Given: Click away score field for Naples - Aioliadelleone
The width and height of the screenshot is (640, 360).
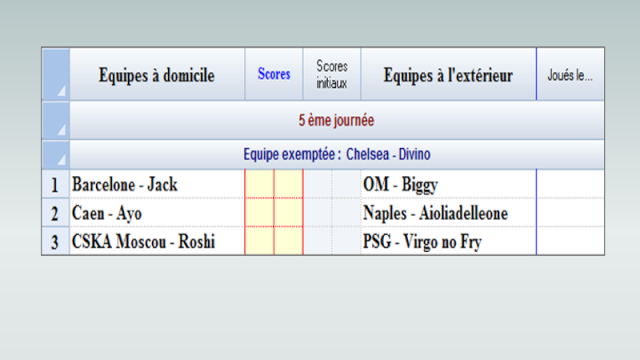Looking at the screenshot, I should tap(288, 213).
